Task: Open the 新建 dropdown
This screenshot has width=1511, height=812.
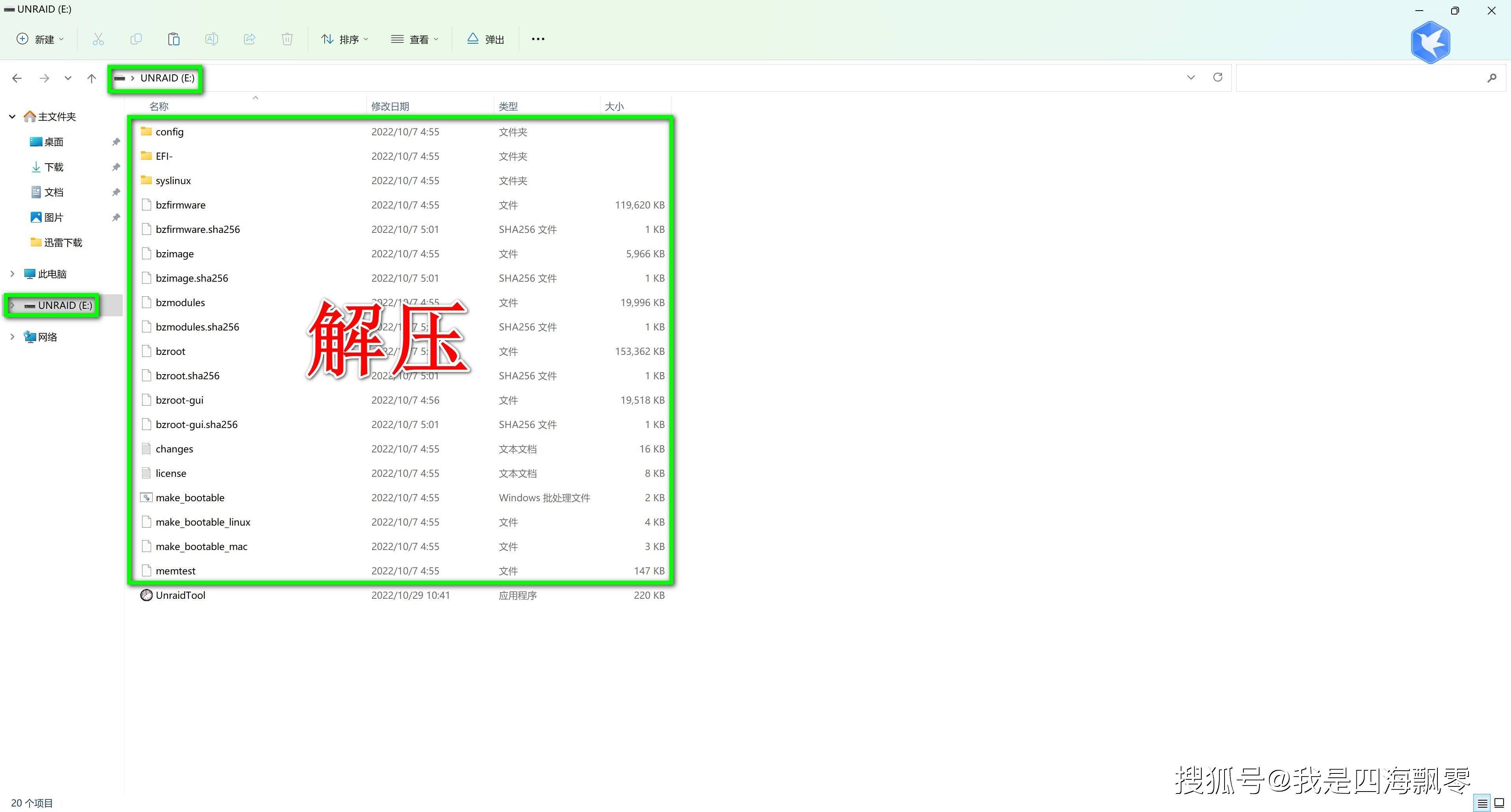Action: click(40, 39)
